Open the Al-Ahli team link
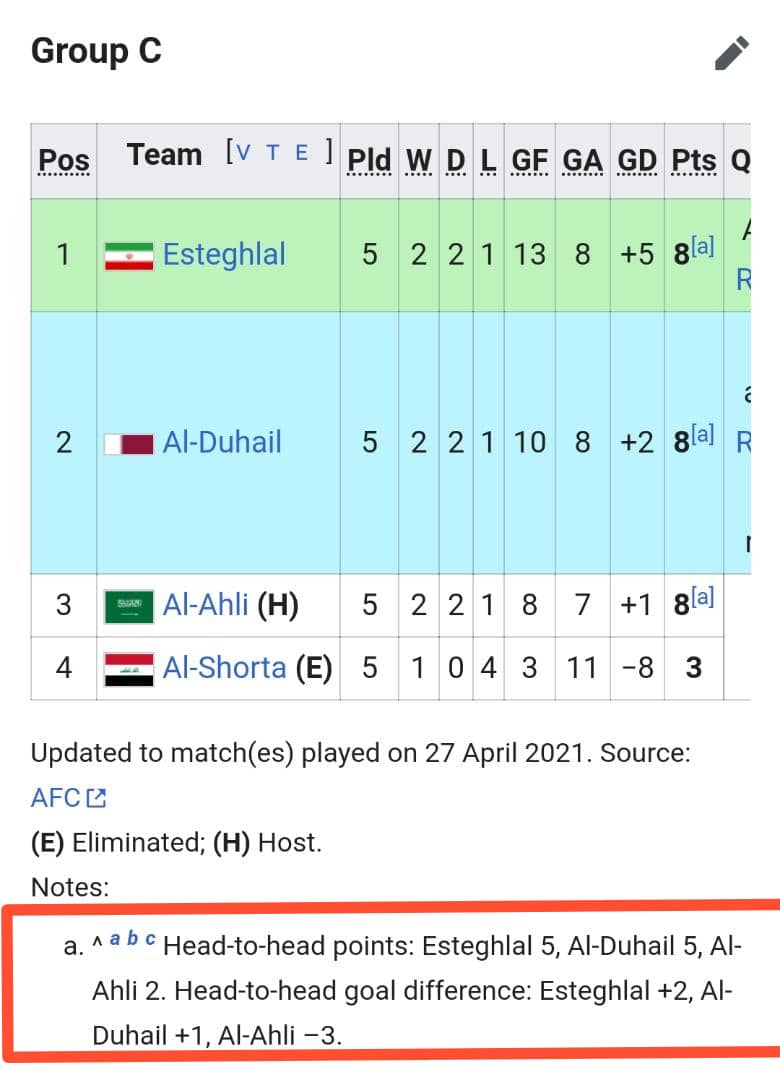 click(x=205, y=605)
